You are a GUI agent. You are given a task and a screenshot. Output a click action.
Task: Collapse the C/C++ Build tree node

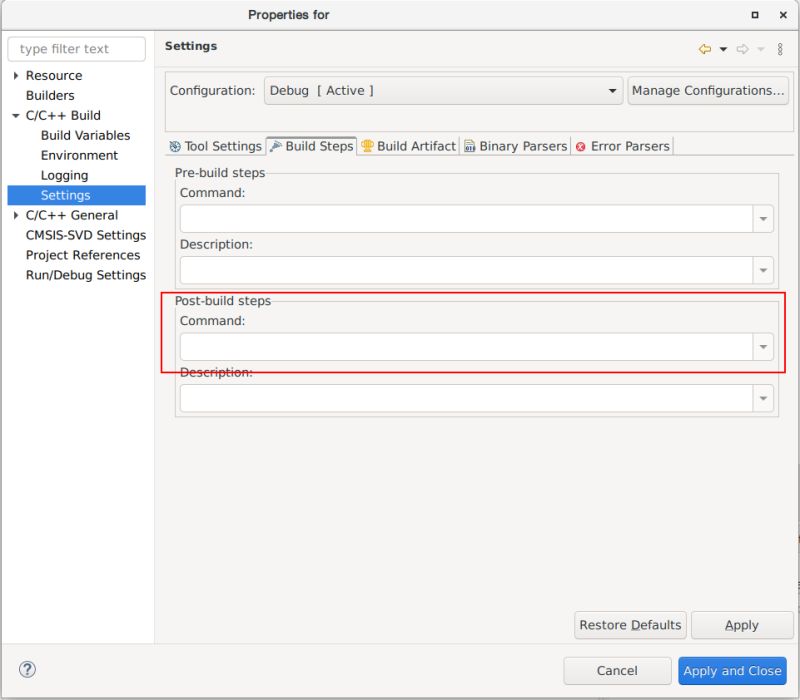tap(16, 116)
